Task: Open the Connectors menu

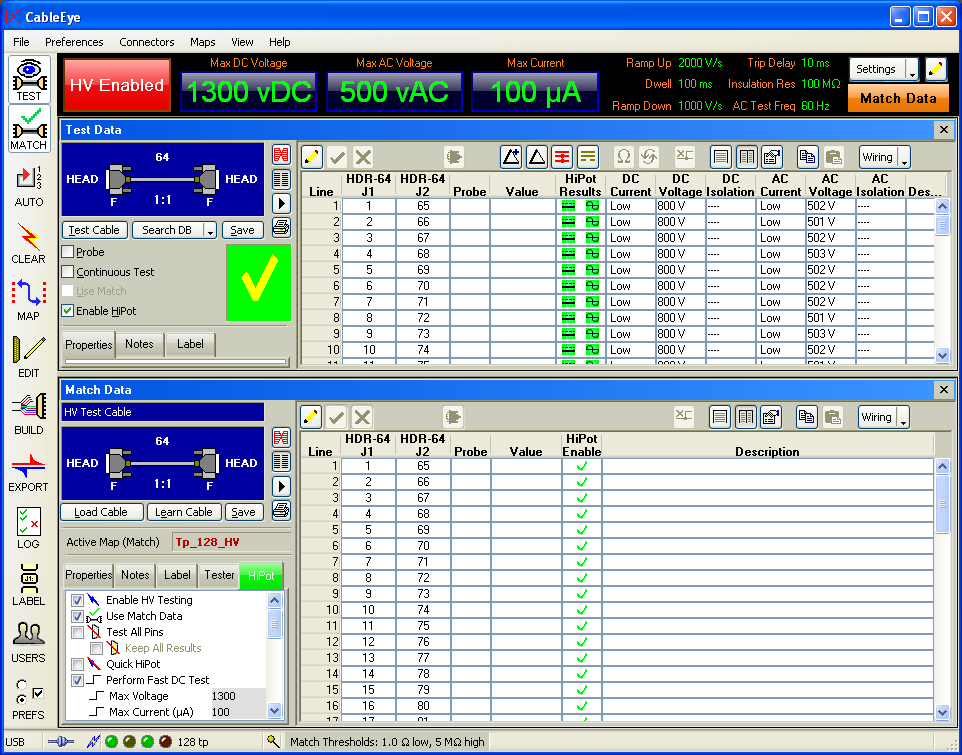Action: [147, 42]
